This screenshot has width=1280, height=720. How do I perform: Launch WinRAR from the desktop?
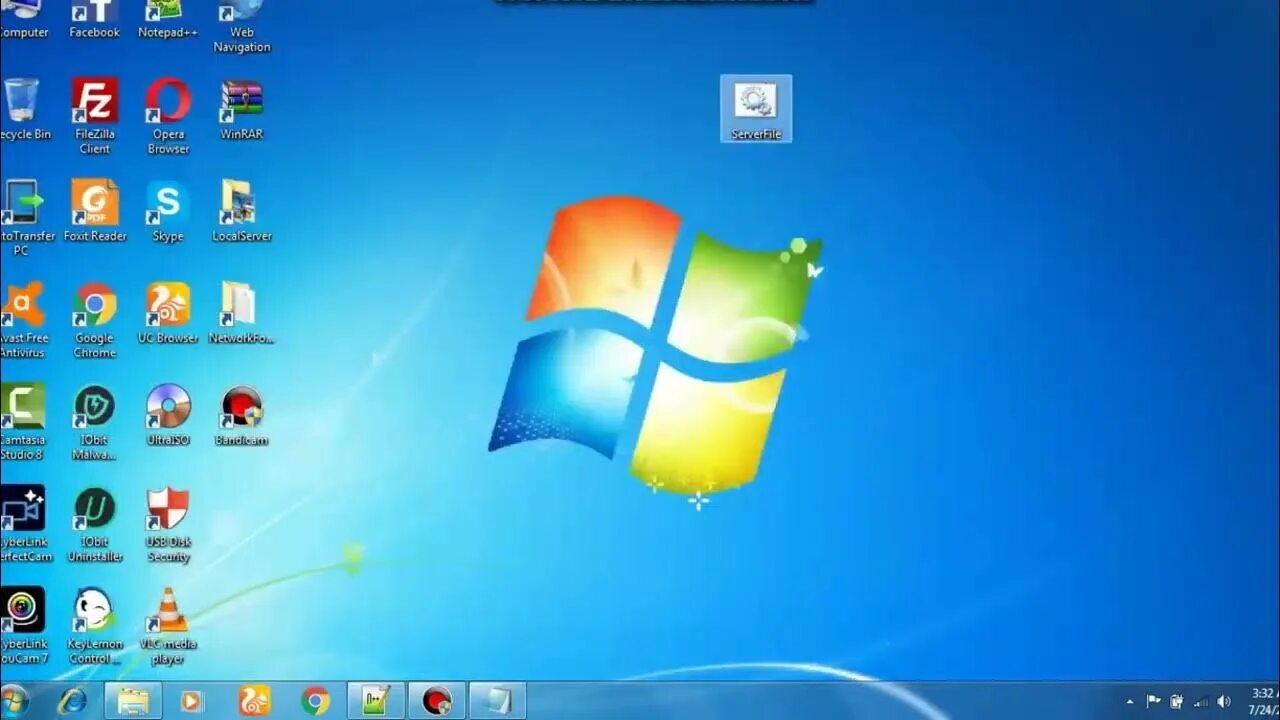point(242,109)
